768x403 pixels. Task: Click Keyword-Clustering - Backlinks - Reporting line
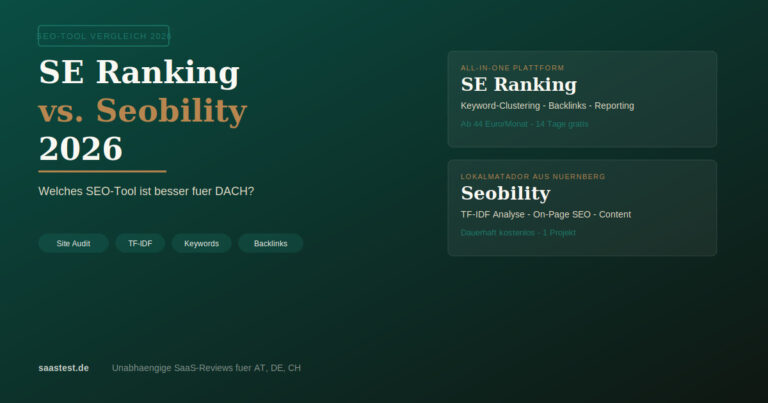[x=547, y=106]
